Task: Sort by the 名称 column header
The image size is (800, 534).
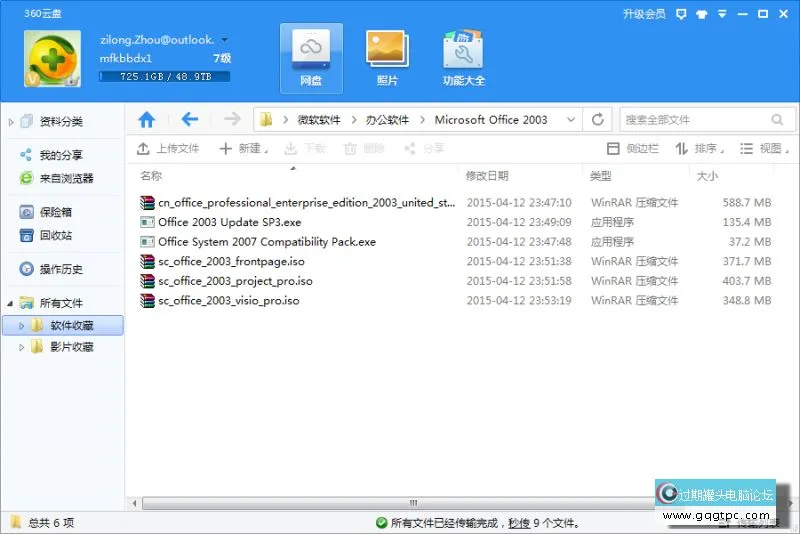Action: click(151, 176)
